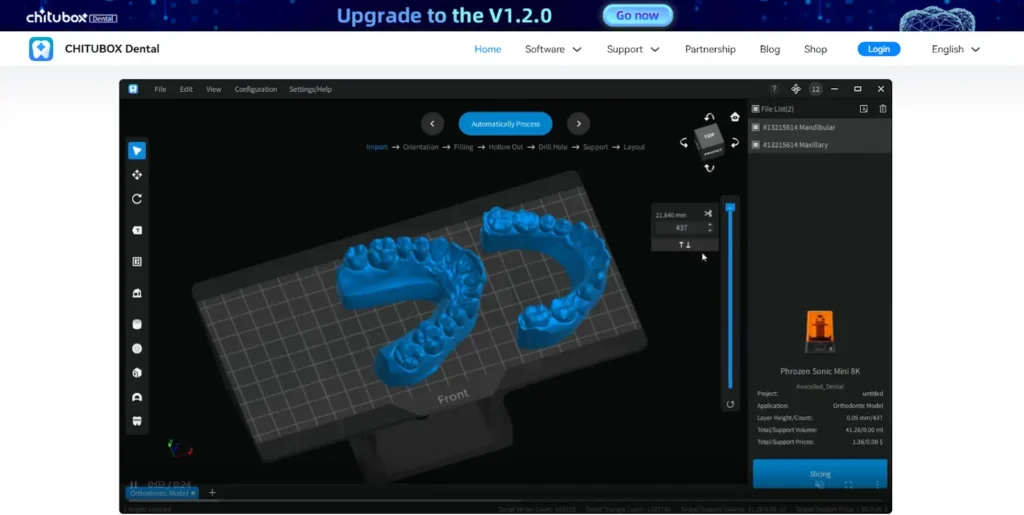The width and height of the screenshot is (1024, 515).
Task: Open the English language dropdown
Action: 955,49
